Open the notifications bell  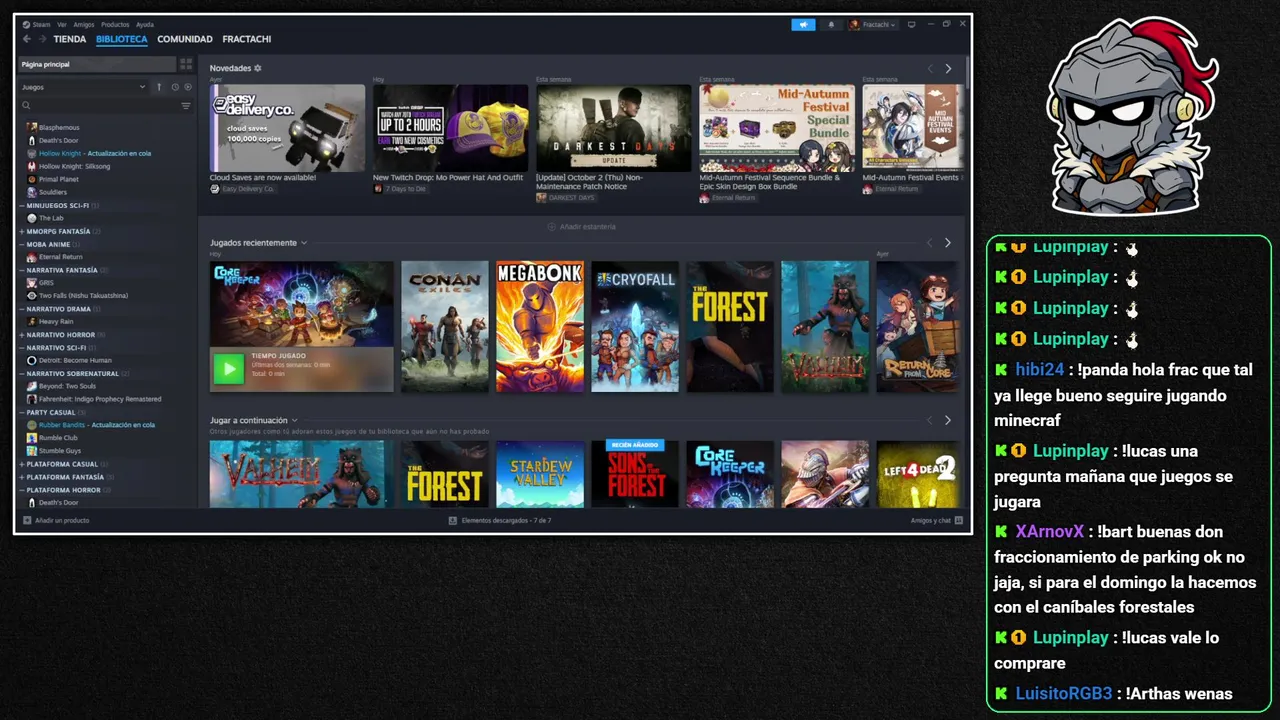click(830, 24)
